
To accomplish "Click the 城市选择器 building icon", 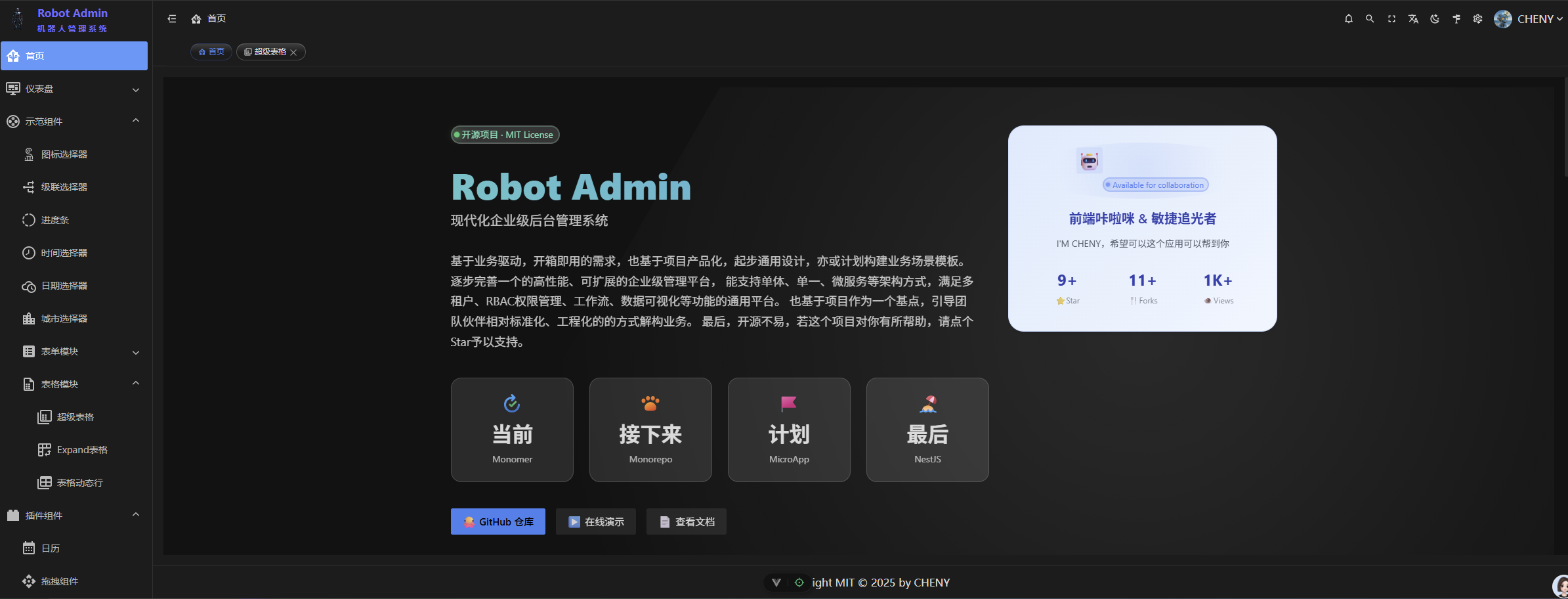I will pyautogui.click(x=29, y=319).
